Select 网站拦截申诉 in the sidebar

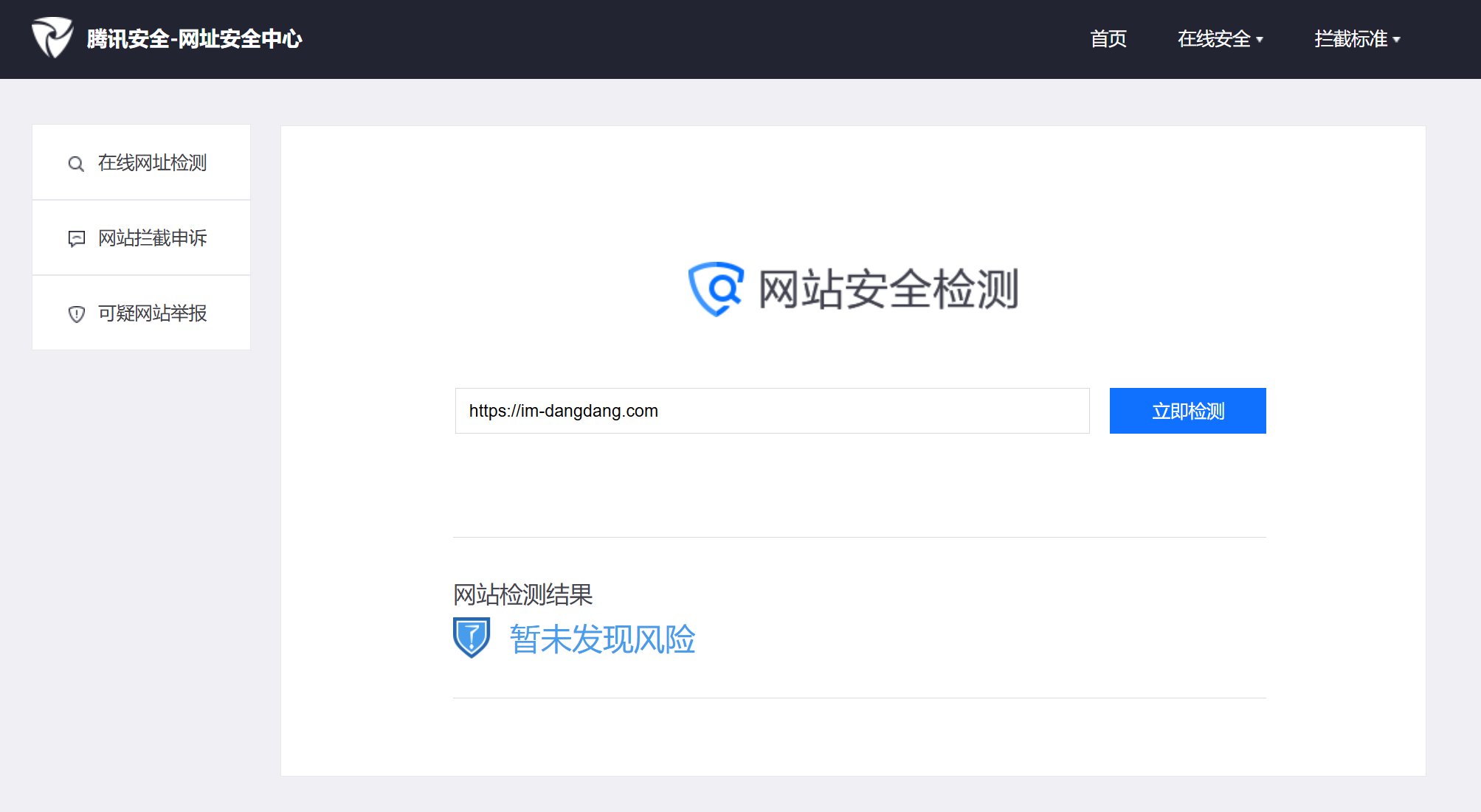(152, 238)
